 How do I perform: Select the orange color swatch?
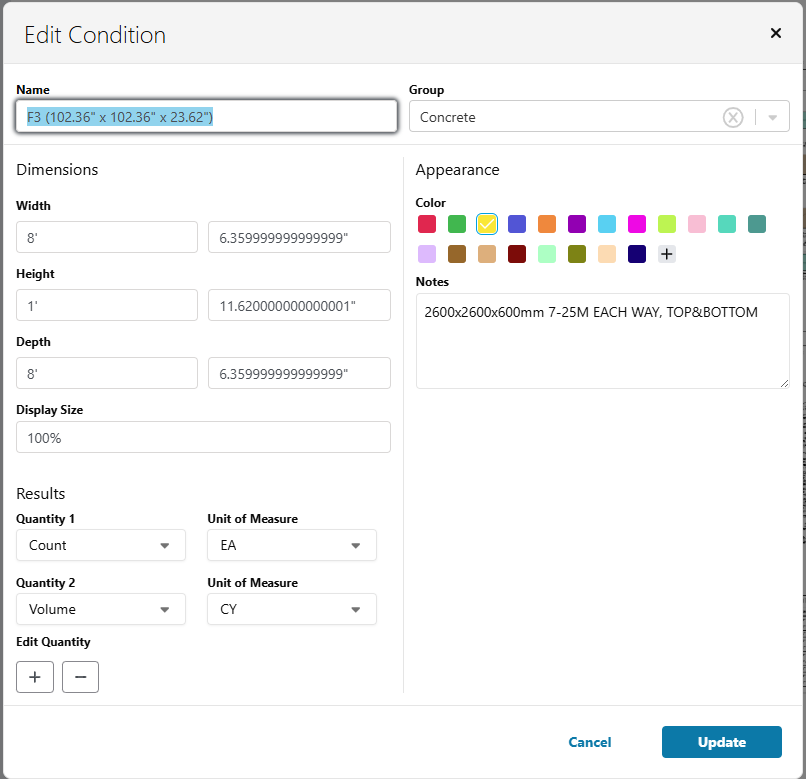[x=547, y=224]
